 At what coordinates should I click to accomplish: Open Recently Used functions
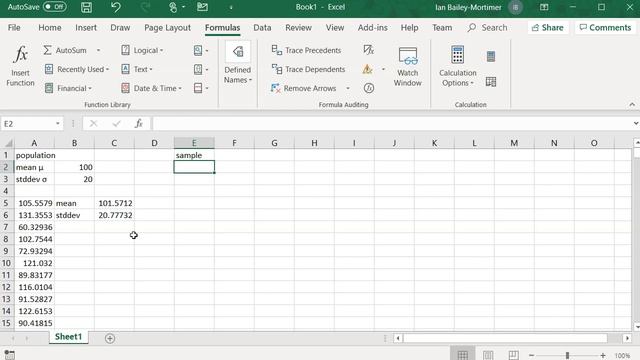[77, 69]
